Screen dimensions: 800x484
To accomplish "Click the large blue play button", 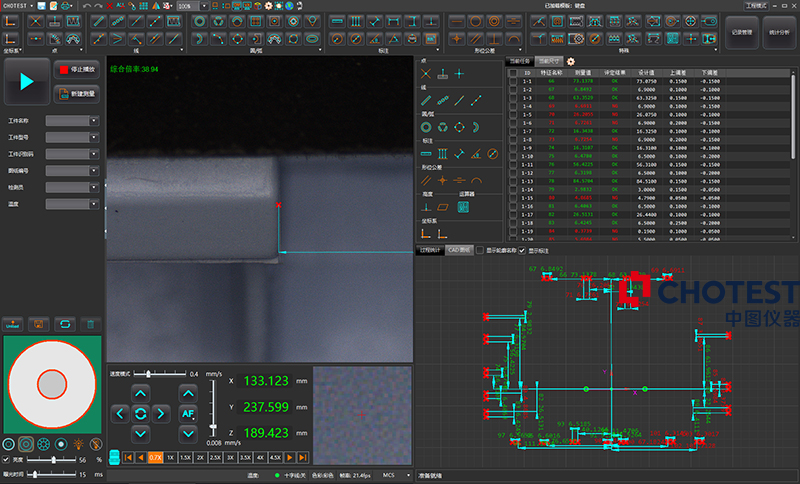I will [x=27, y=83].
